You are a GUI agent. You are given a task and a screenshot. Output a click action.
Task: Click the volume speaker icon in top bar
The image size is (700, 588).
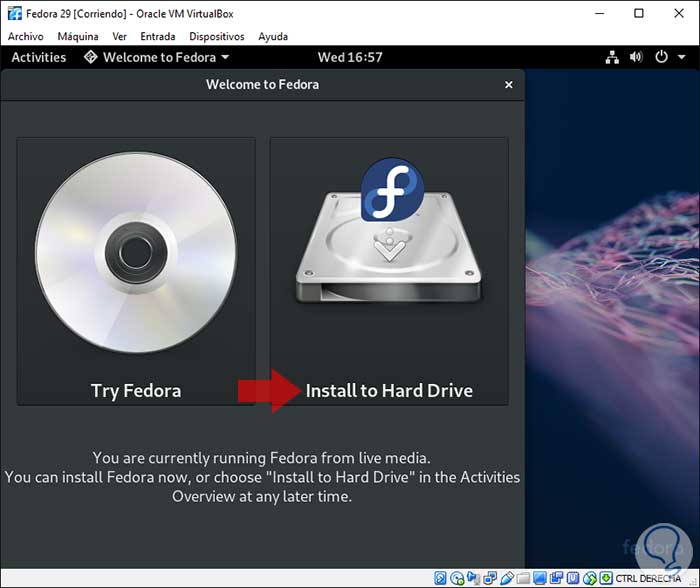click(x=637, y=58)
